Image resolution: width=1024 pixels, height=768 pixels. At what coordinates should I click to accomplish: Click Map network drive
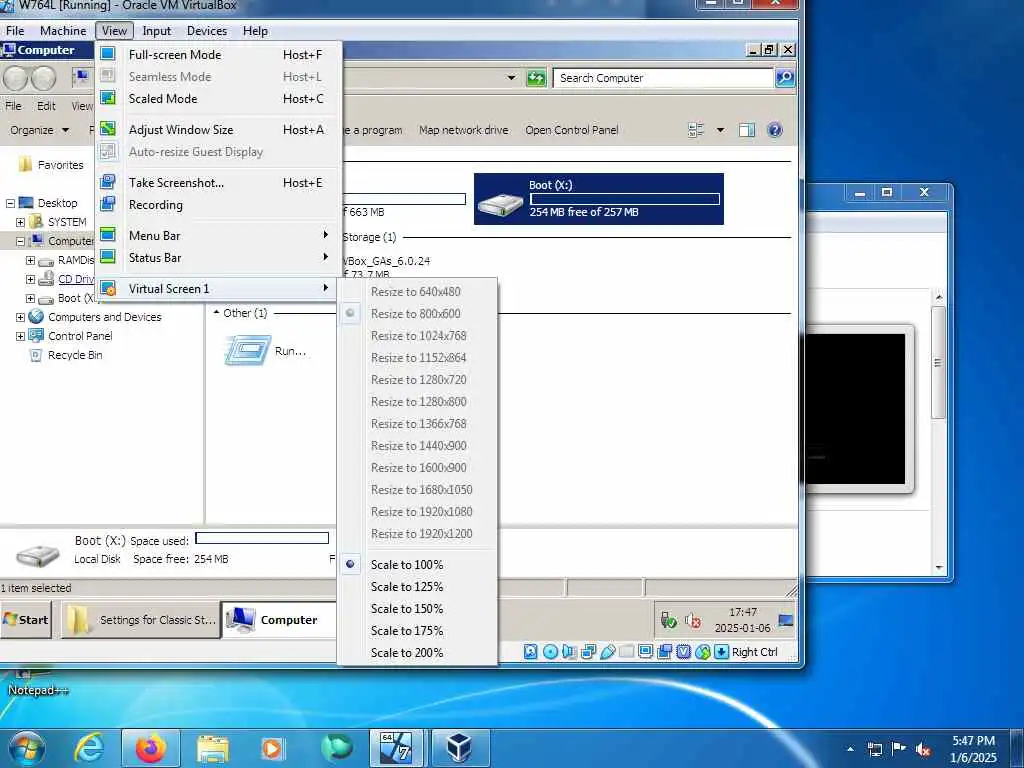464,130
